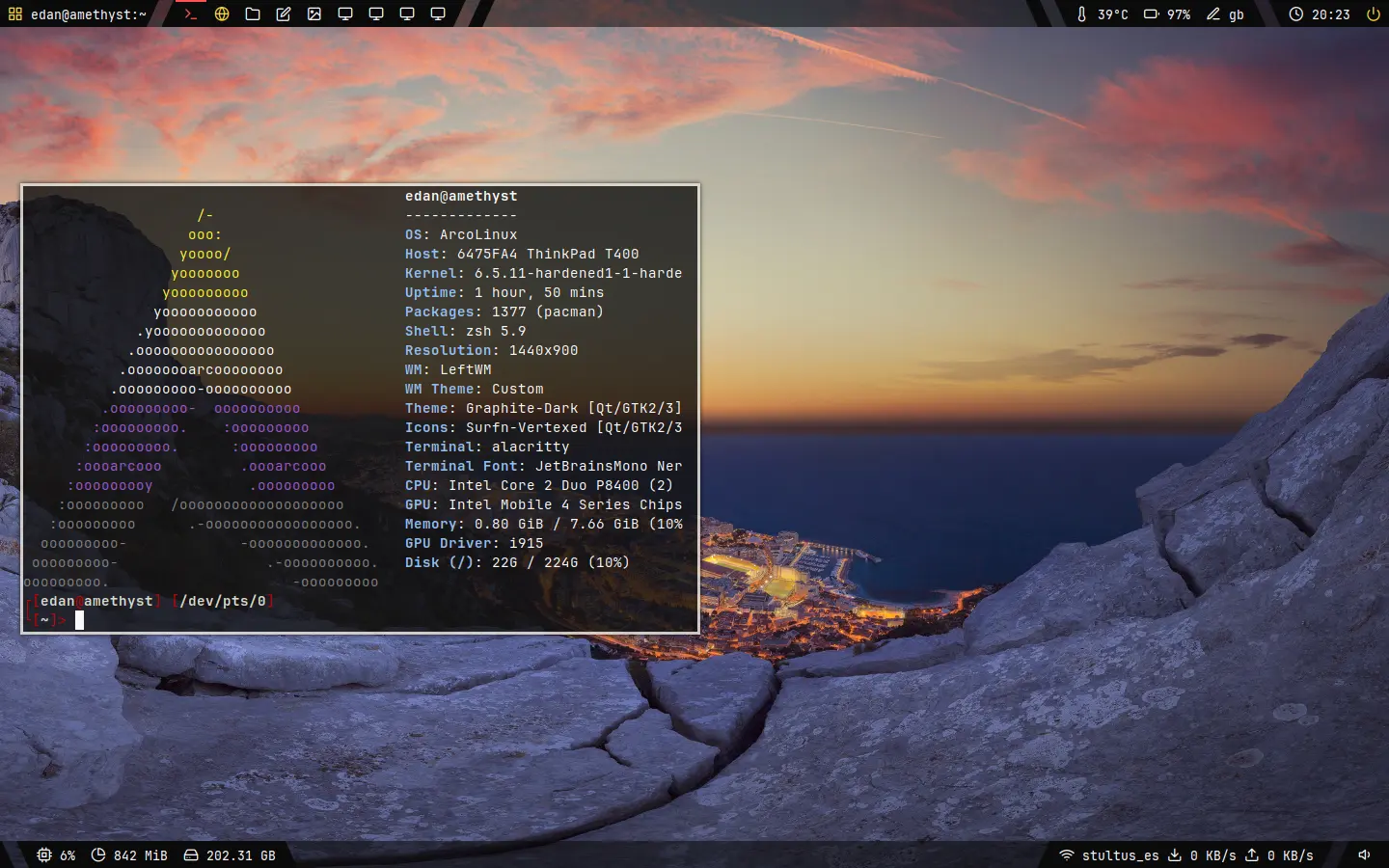
Task: Click the clock icon beside 20:23
Action: [x=1296, y=14]
